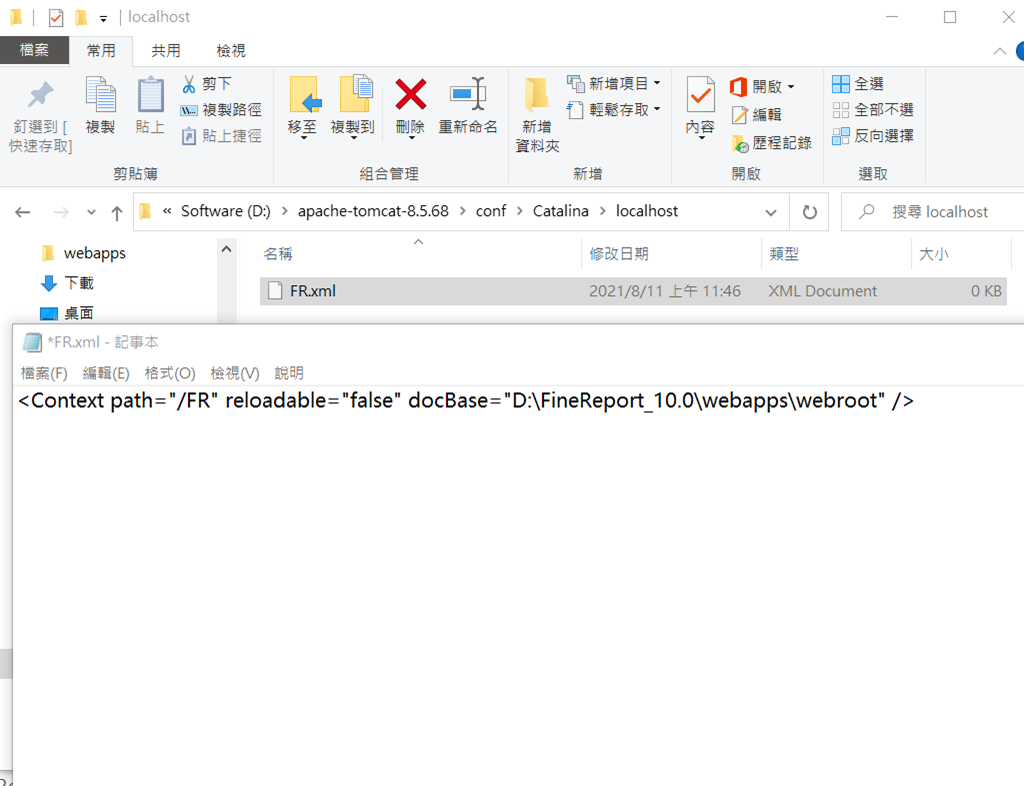1024x786 pixels.
Task: Select the FR.xml file in the list
Action: click(x=310, y=291)
